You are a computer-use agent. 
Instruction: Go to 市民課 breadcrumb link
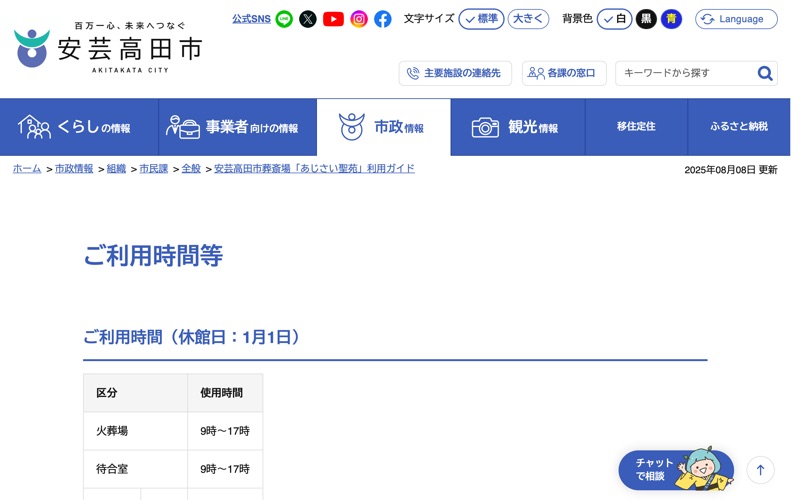click(x=154, y=168)
